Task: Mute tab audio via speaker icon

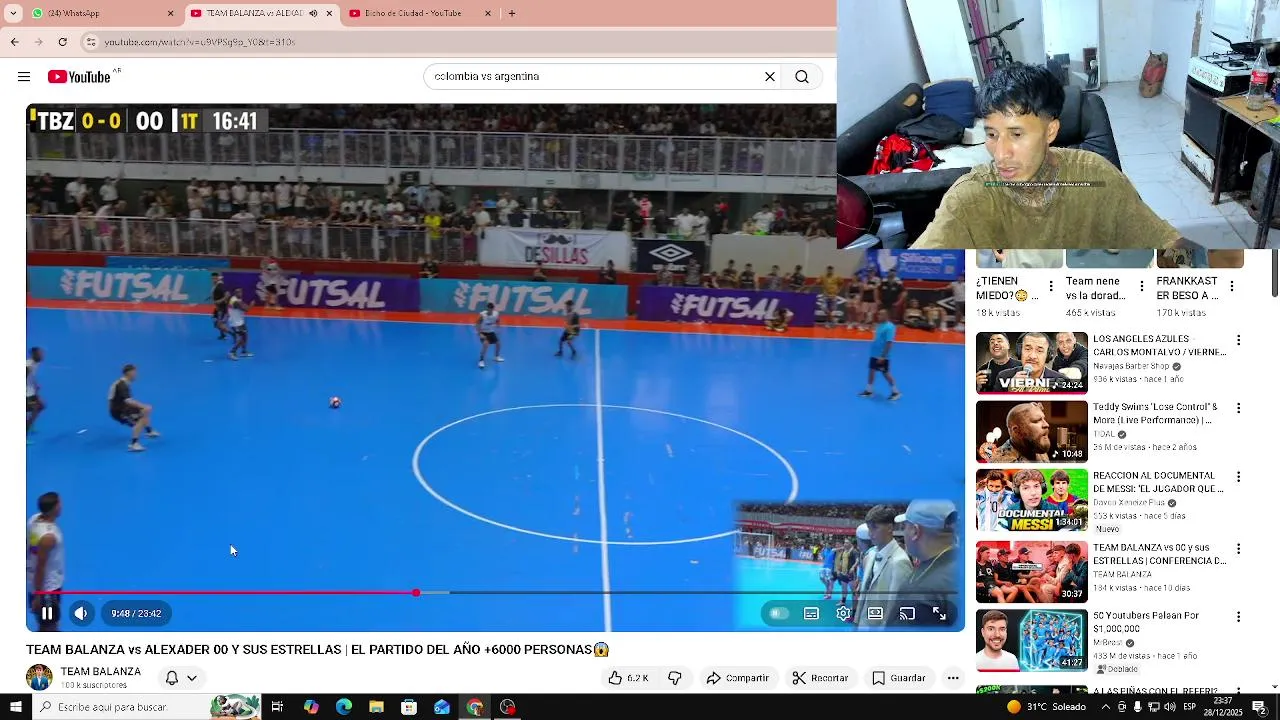Action: 313,13
